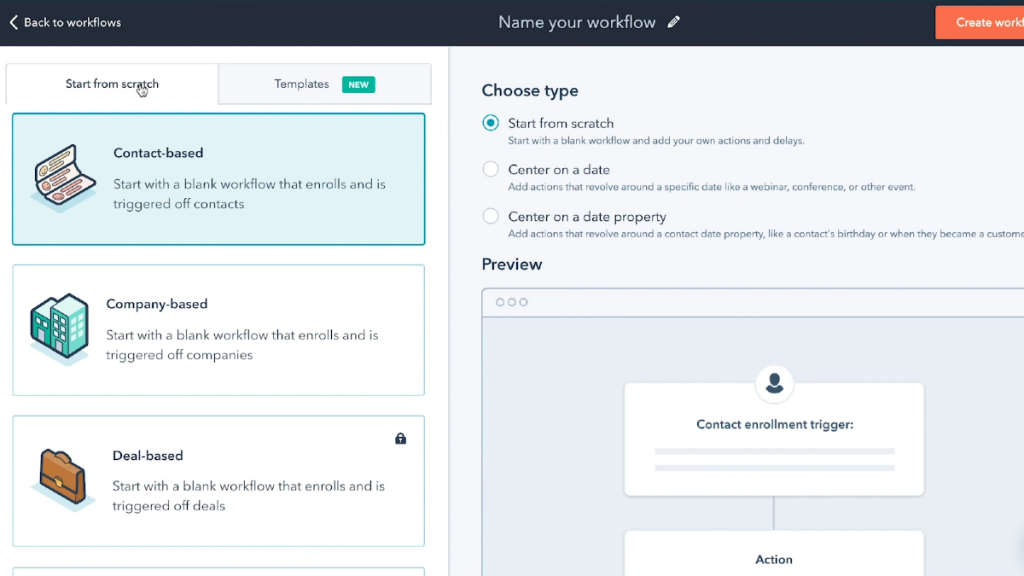
Task: Click the Action box in preview
Action: pos(774,554)
